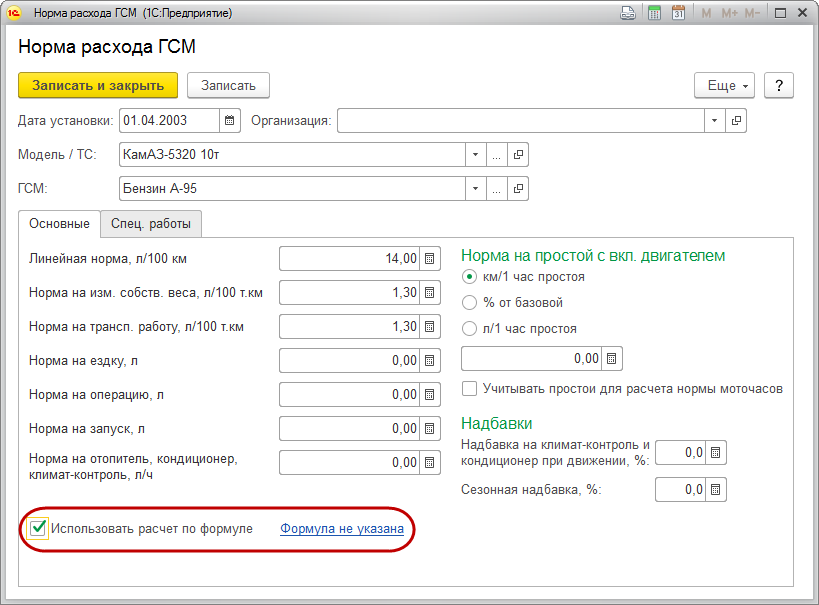Maximize the Норма расхода ГСМ window
Screen dimensions: 819x605
780,13
